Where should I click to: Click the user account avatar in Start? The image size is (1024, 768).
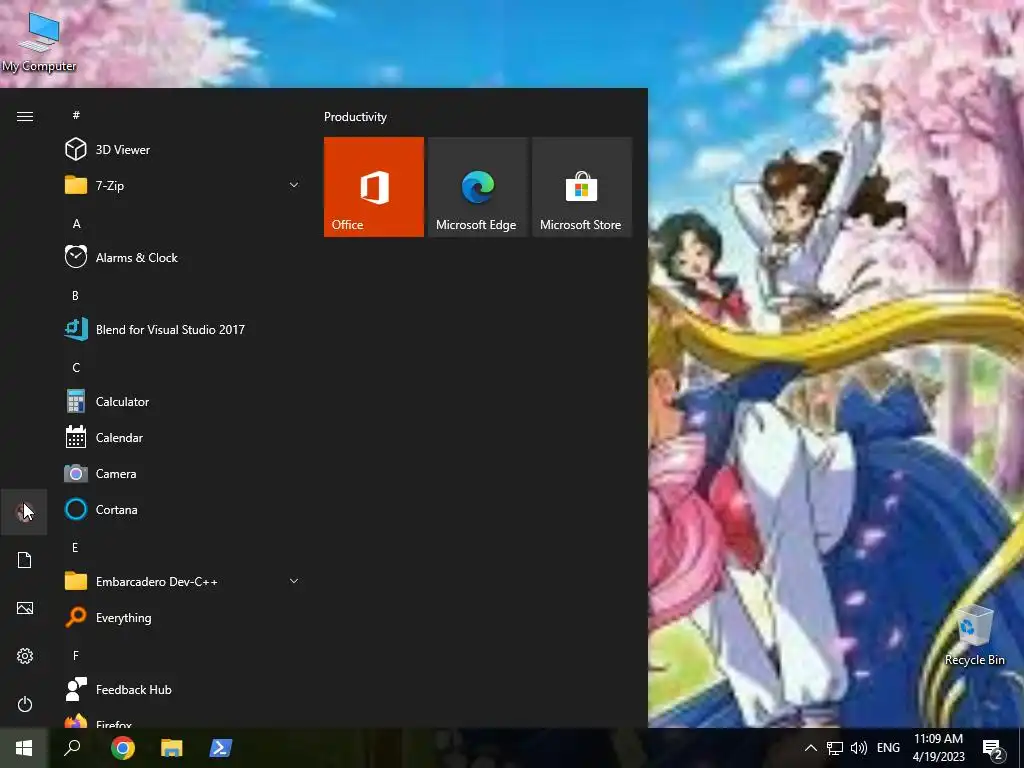click(x=24, y=512)
